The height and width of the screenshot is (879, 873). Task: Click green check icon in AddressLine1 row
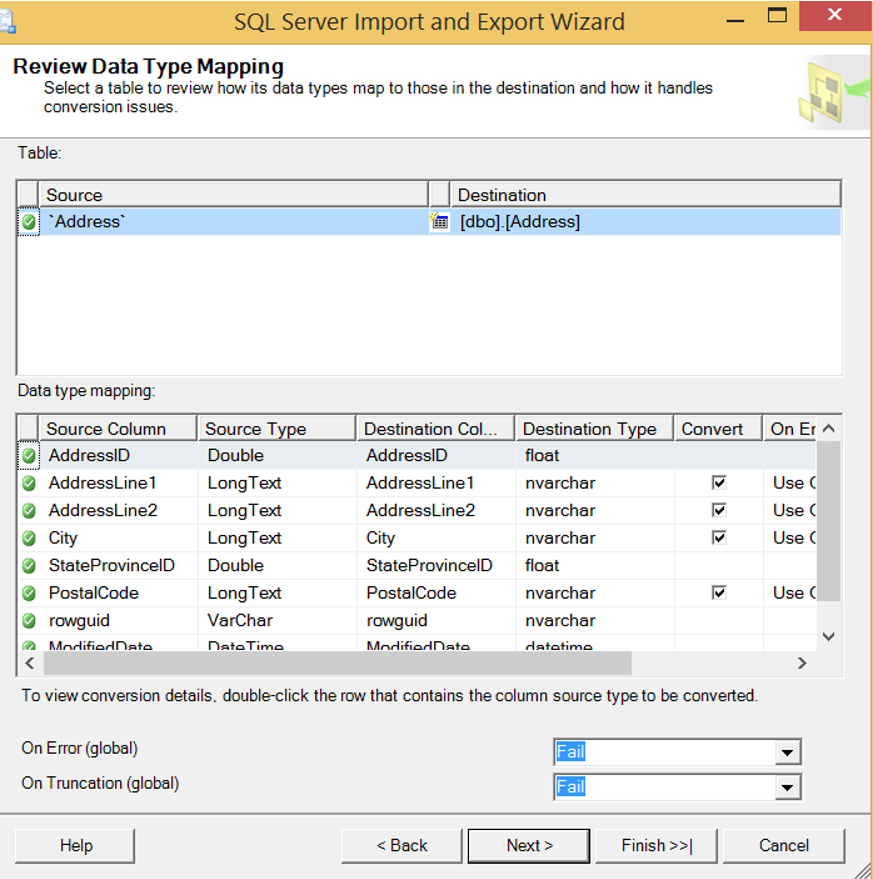pyautogui.click(x=29, y=483)
